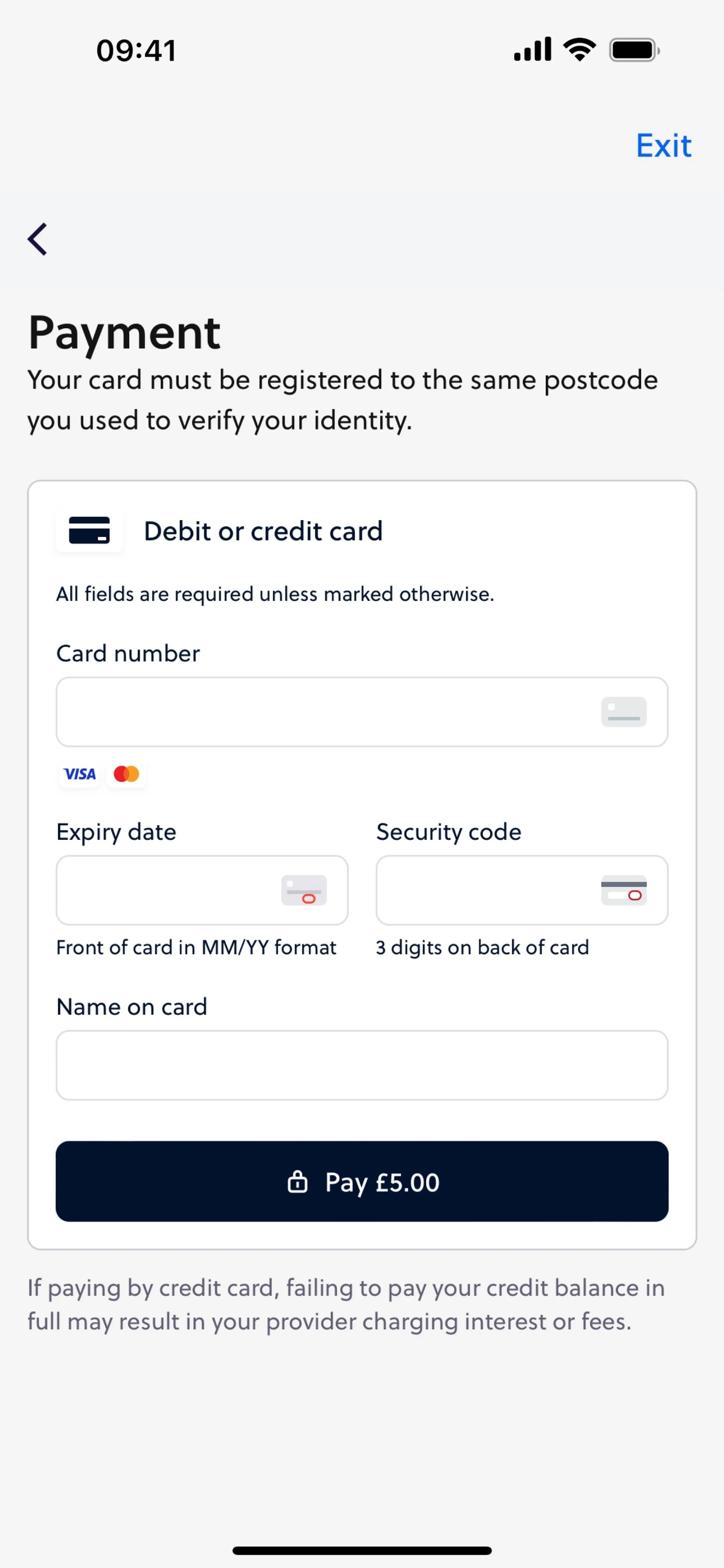Tap the battery icon in status bar
This screenshot has height=1568, width=724.
(634, 50)
